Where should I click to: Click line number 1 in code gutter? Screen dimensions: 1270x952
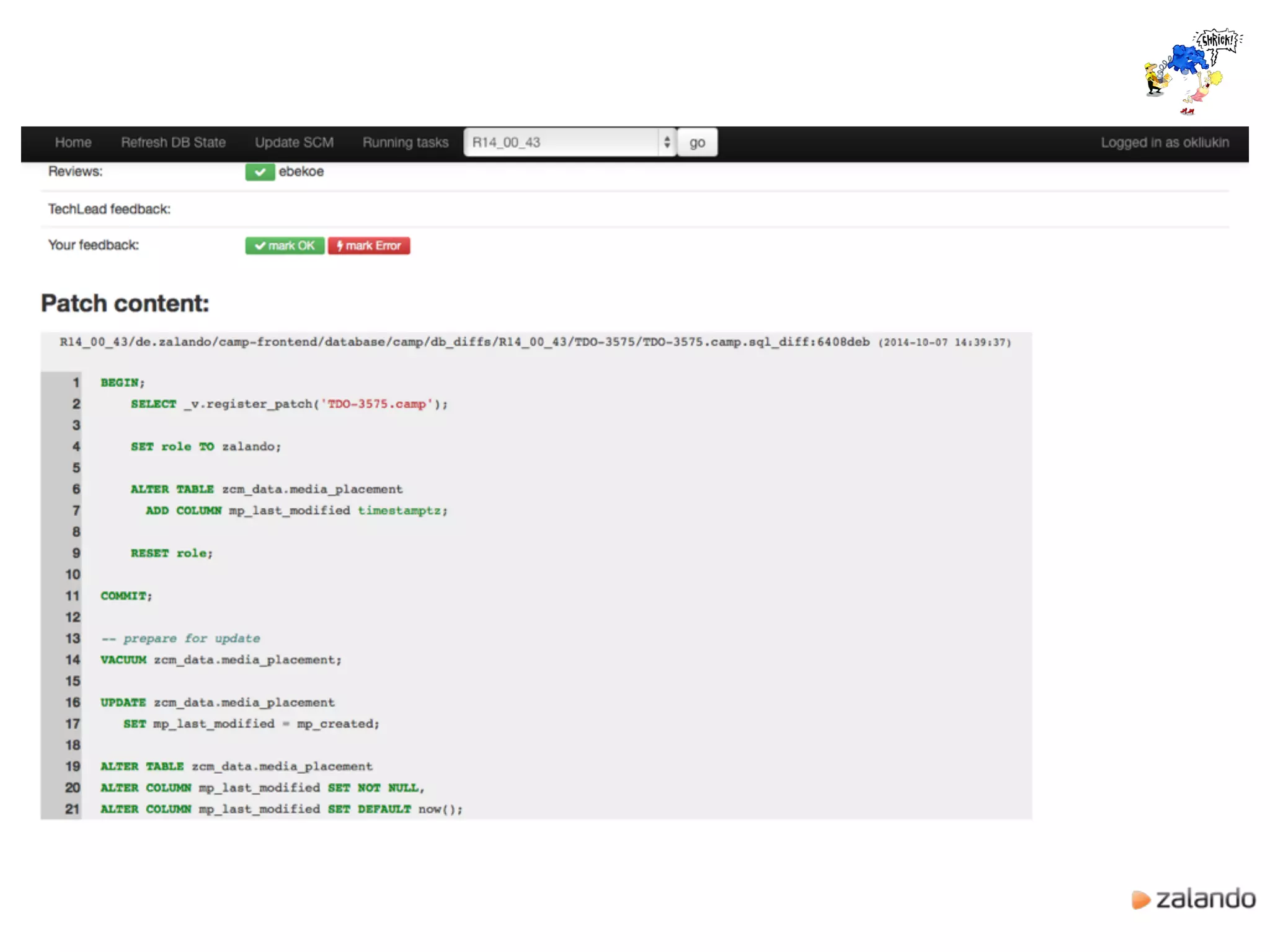(x=76, y=382)
